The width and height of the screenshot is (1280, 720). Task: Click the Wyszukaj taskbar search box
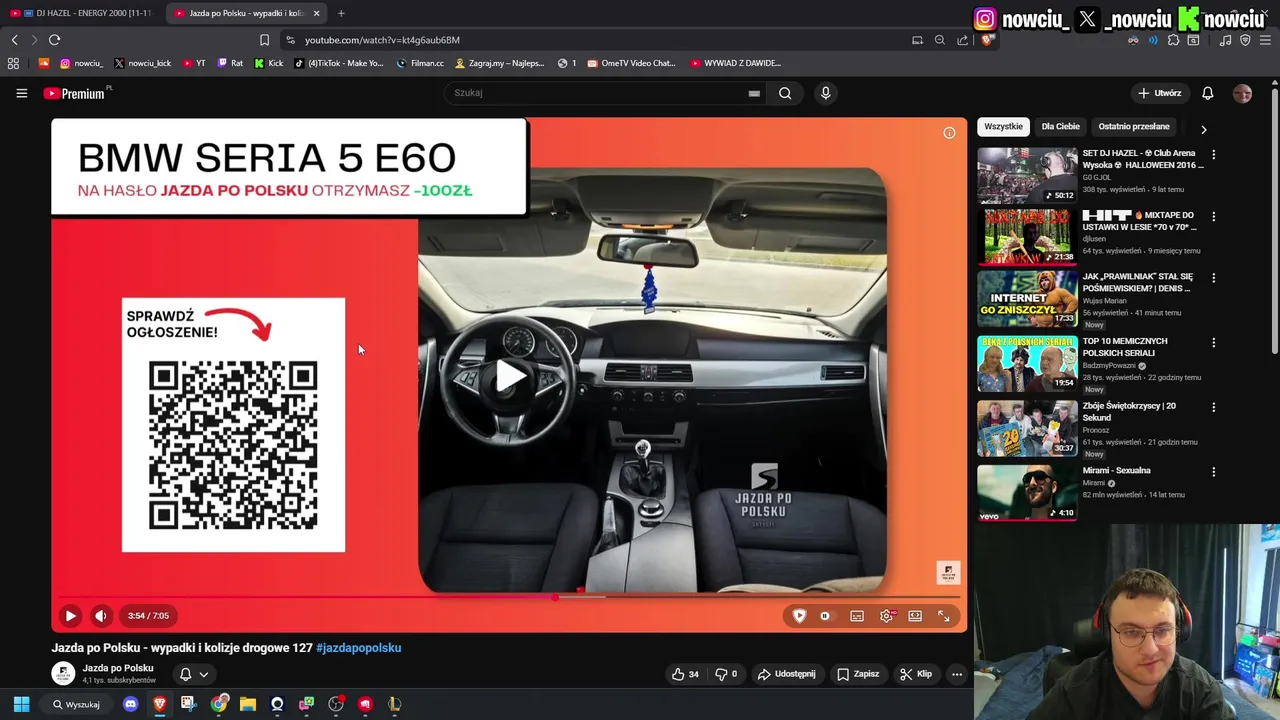[78, 704]
